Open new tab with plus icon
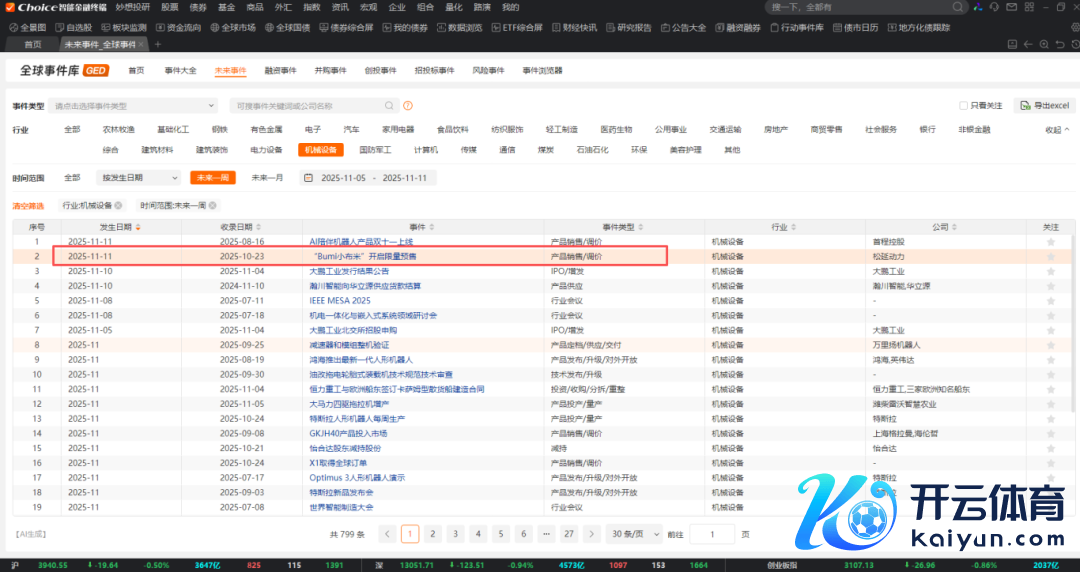1080x572 pixels. (x=158, y=44)
